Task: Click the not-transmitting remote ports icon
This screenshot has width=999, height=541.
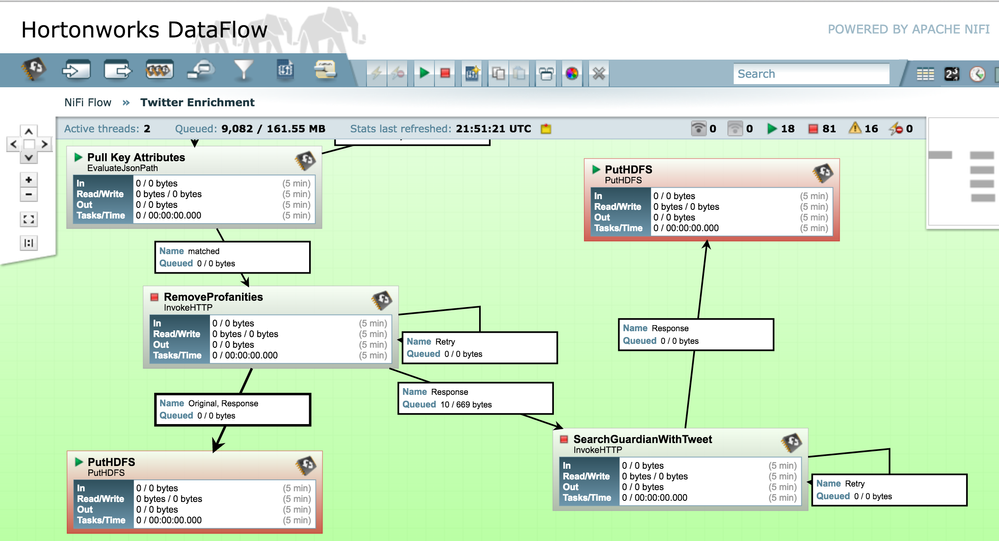Action: (735, 129)
